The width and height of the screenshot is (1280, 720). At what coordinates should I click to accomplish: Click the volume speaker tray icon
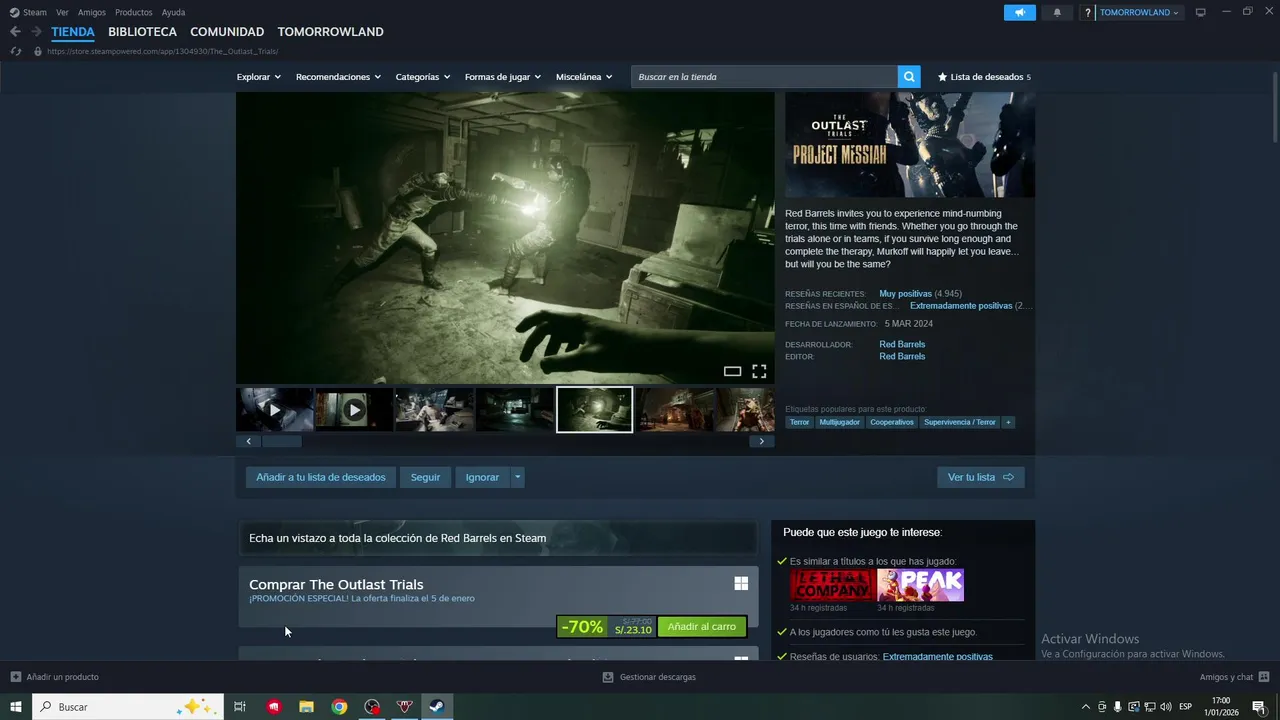point(1165,707)
